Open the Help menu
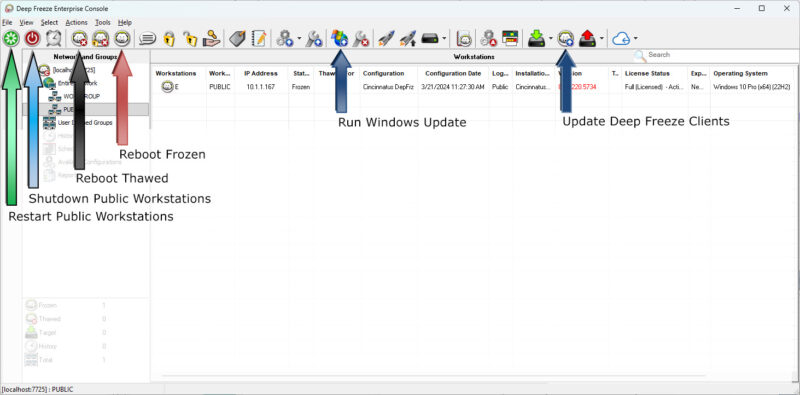Image resolution: width=800 pixels, height=395 pixels. coord(124,22)
